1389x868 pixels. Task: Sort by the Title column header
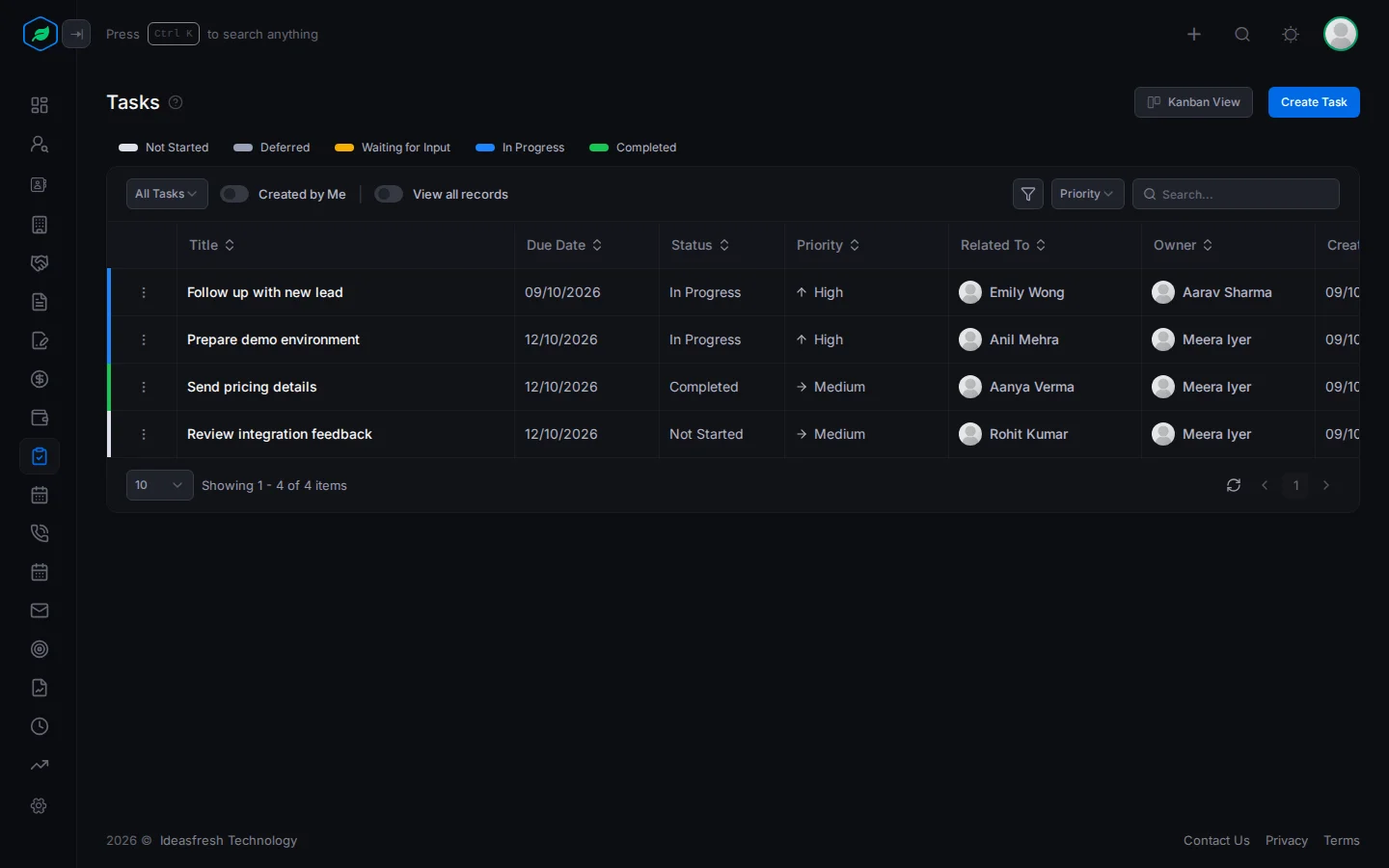(212, 245)
